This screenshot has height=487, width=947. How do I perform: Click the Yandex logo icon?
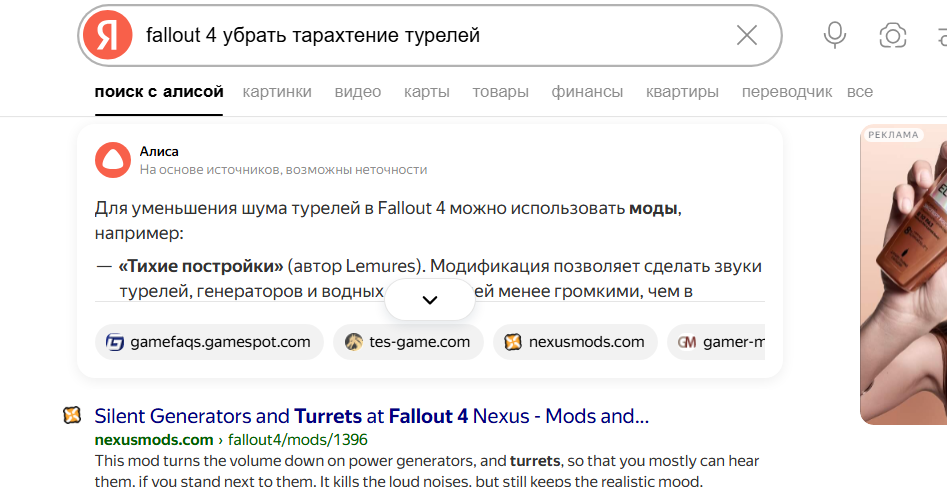point(108,36)
